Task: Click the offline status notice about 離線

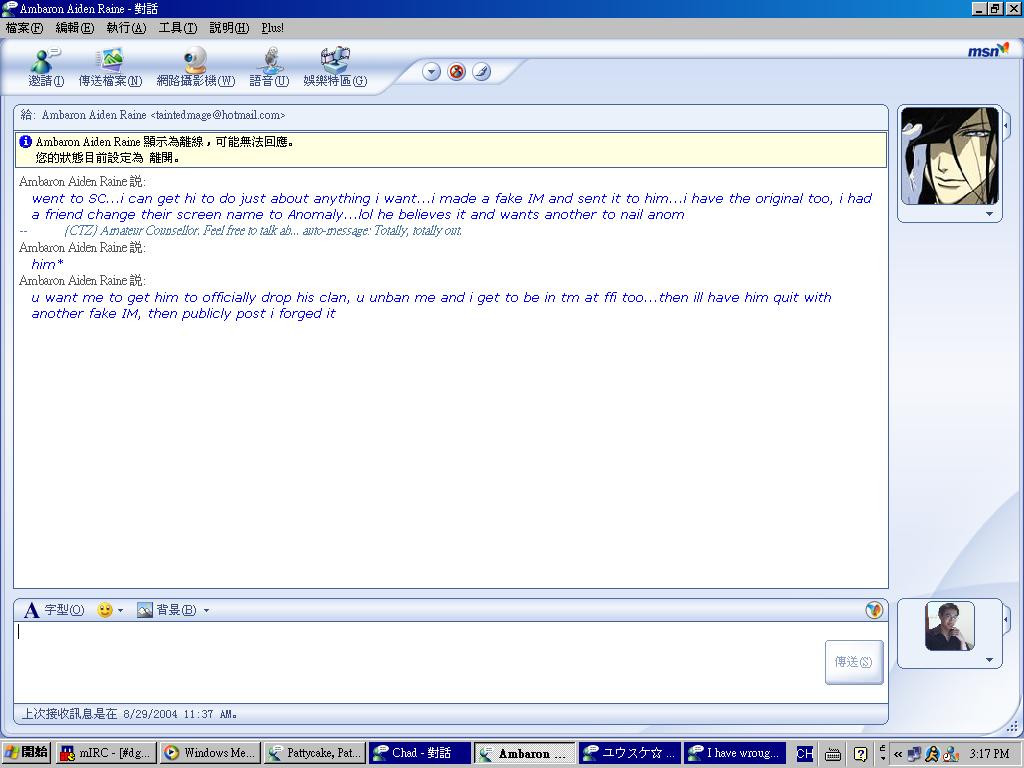Action: [x=165, y=142]
